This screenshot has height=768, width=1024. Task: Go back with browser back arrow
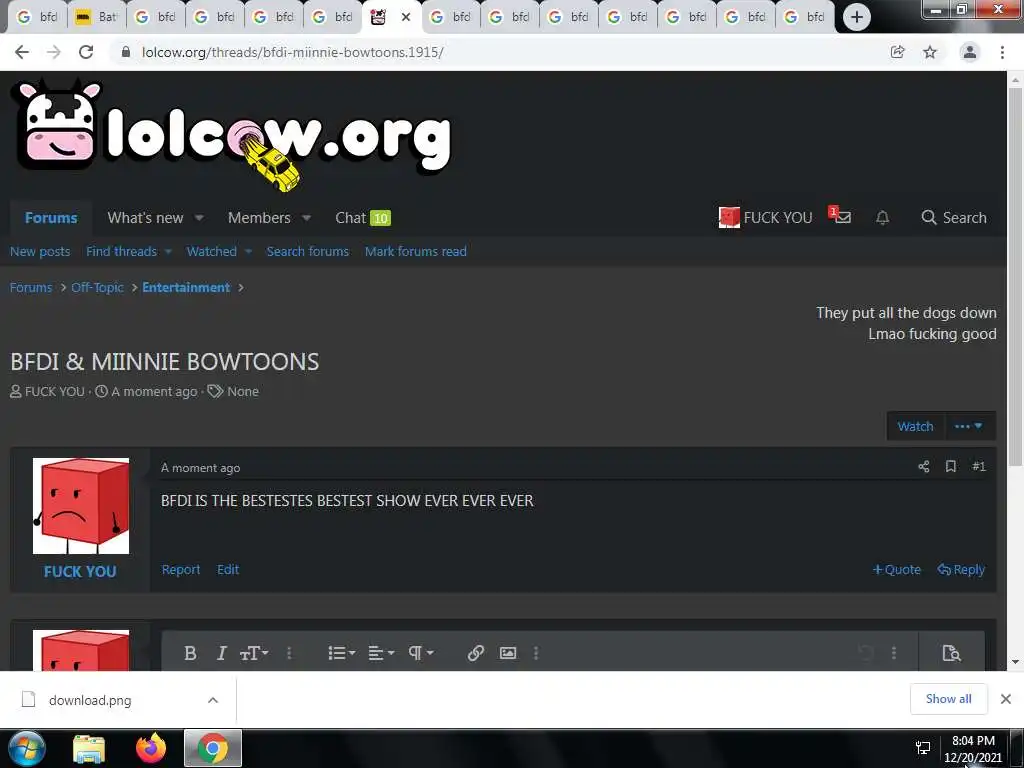pos(22,52)
